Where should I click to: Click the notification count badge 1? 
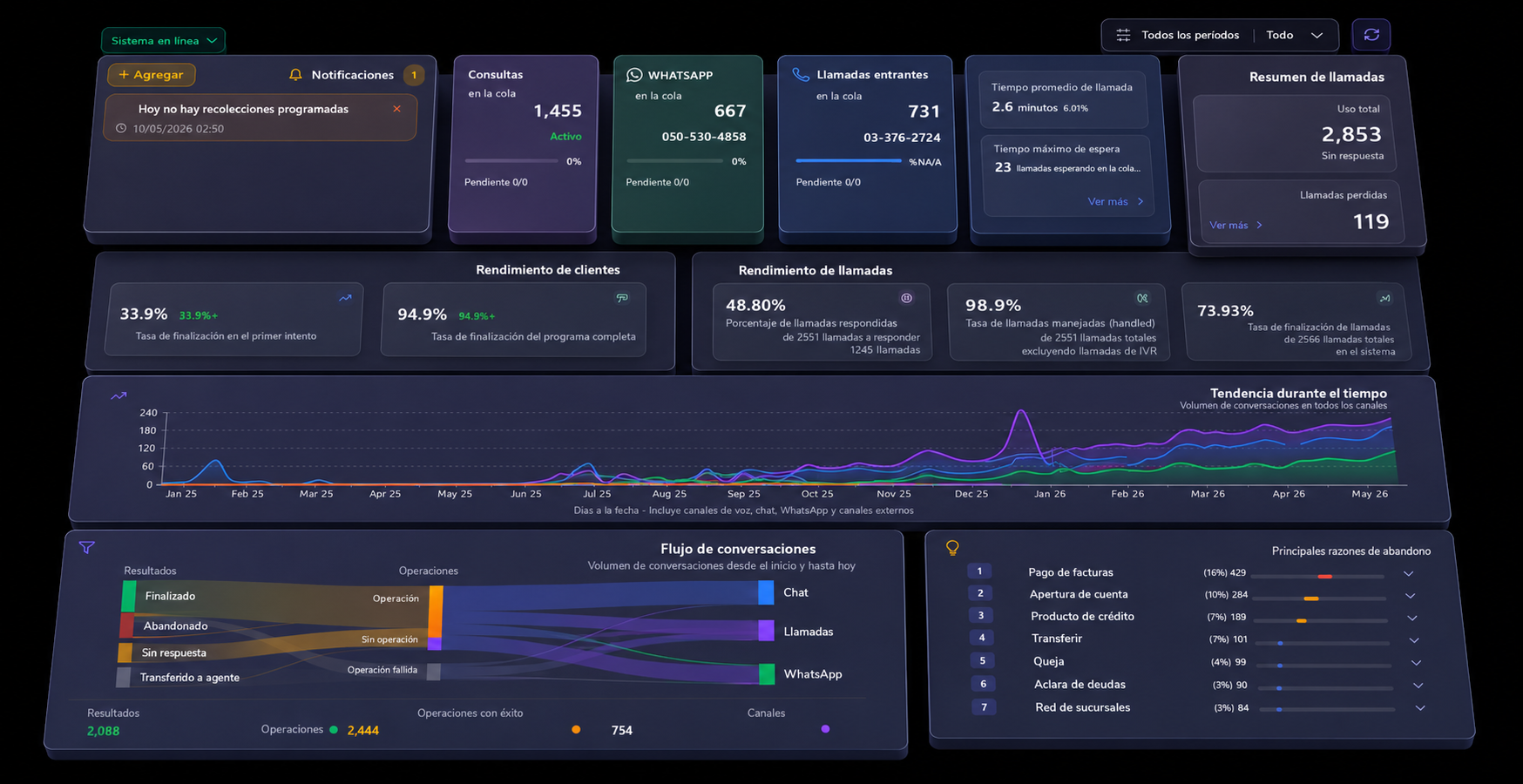414,75
